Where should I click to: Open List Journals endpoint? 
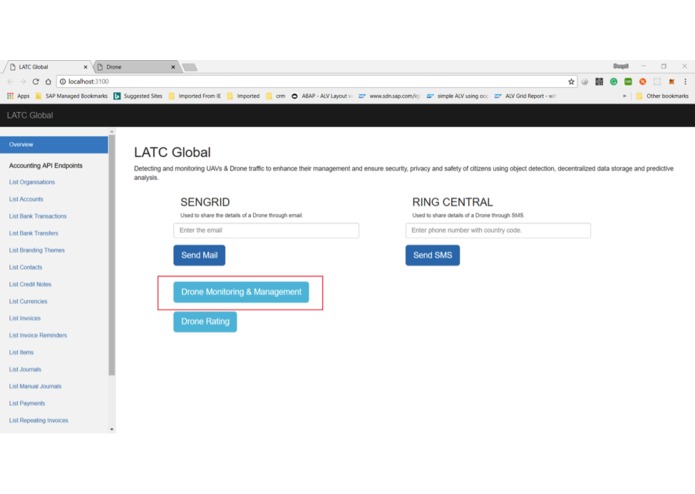click(x=25, y=370)
